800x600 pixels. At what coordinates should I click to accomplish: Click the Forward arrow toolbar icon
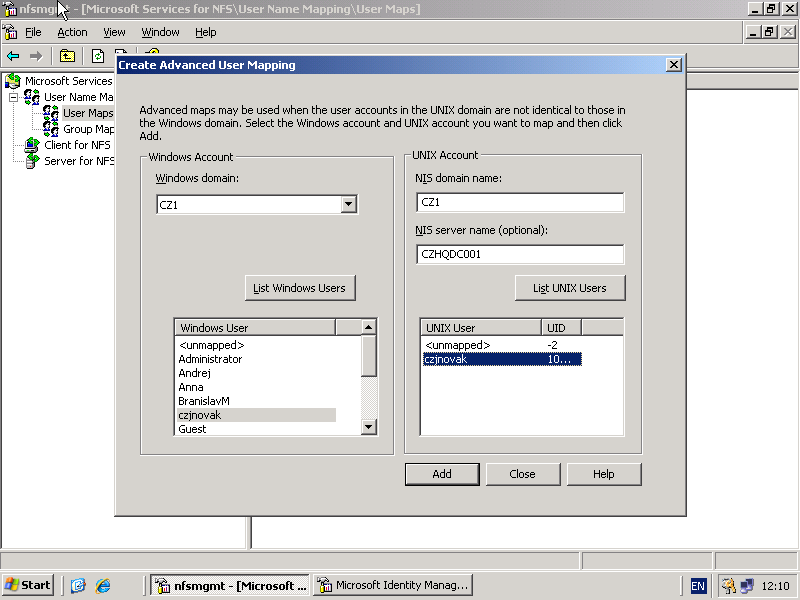(36, 56)
